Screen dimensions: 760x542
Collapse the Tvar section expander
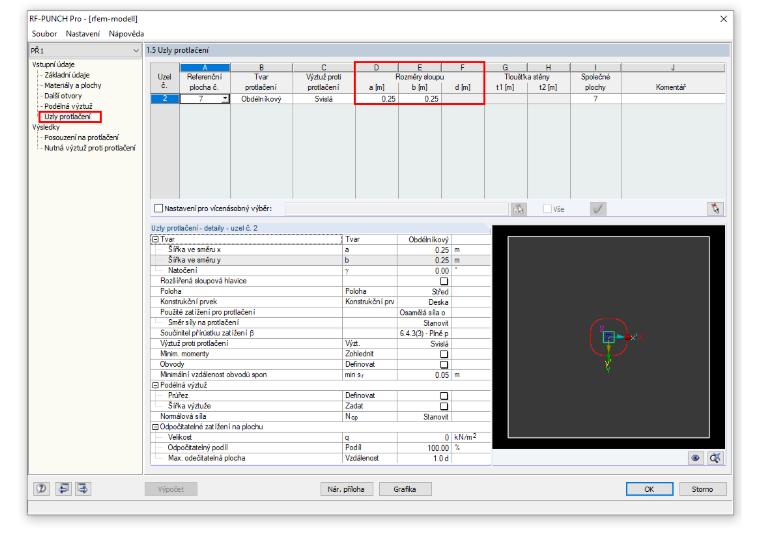coord(156,239)
